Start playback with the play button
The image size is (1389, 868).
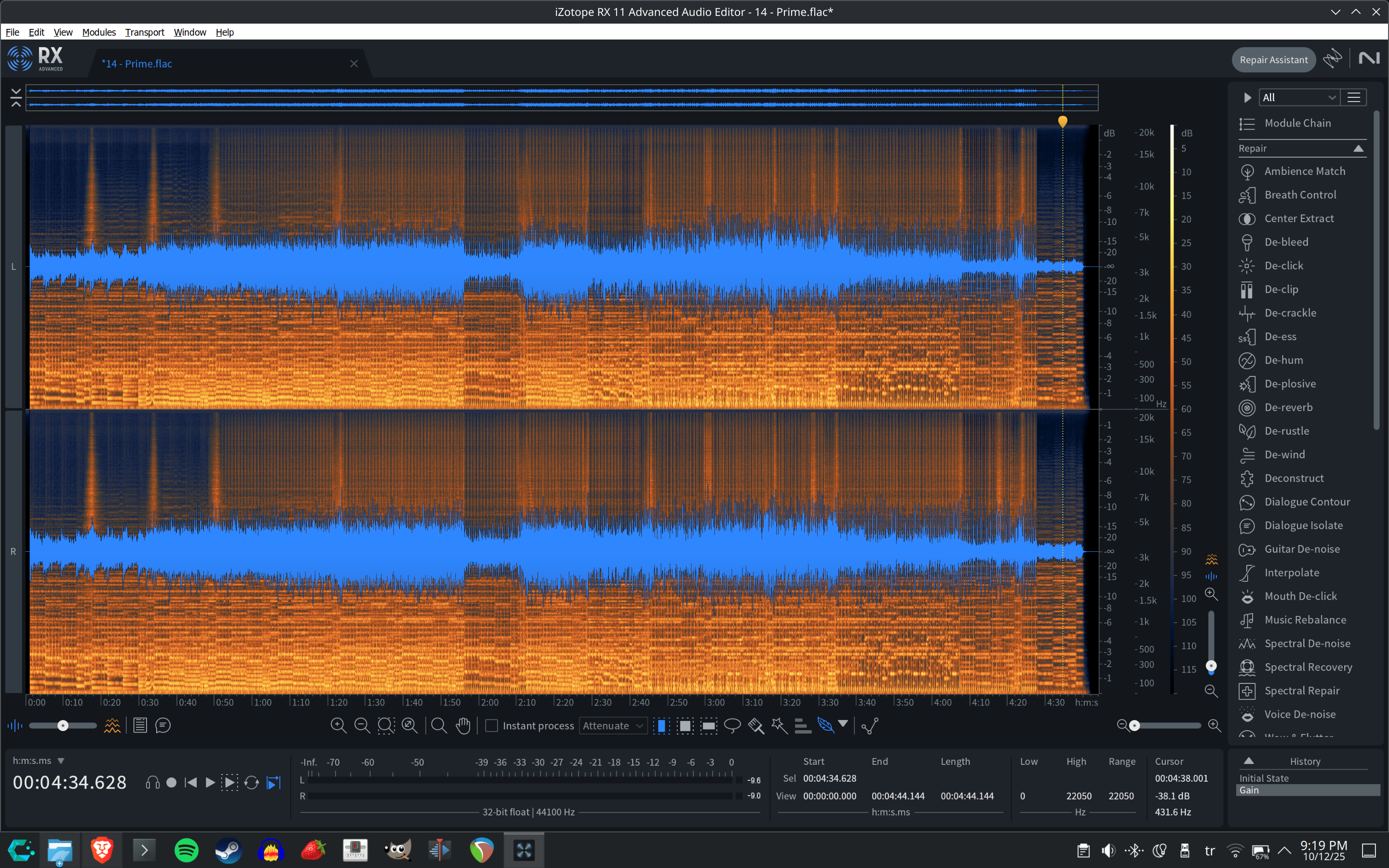coord(210,783)
